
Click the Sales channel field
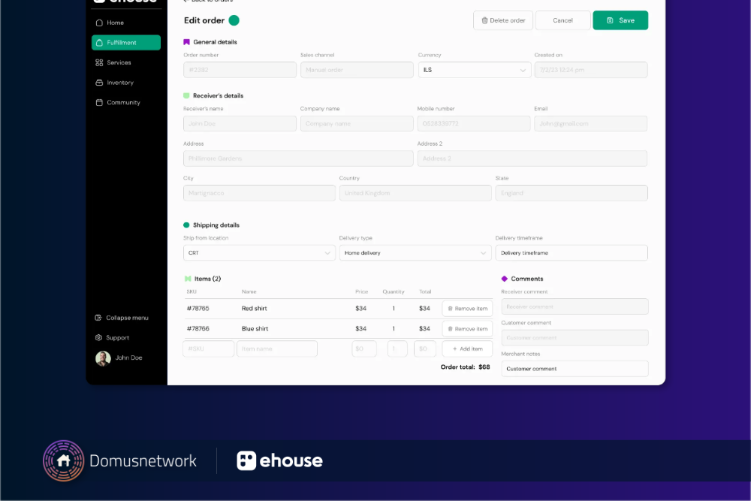click(357, 70)
